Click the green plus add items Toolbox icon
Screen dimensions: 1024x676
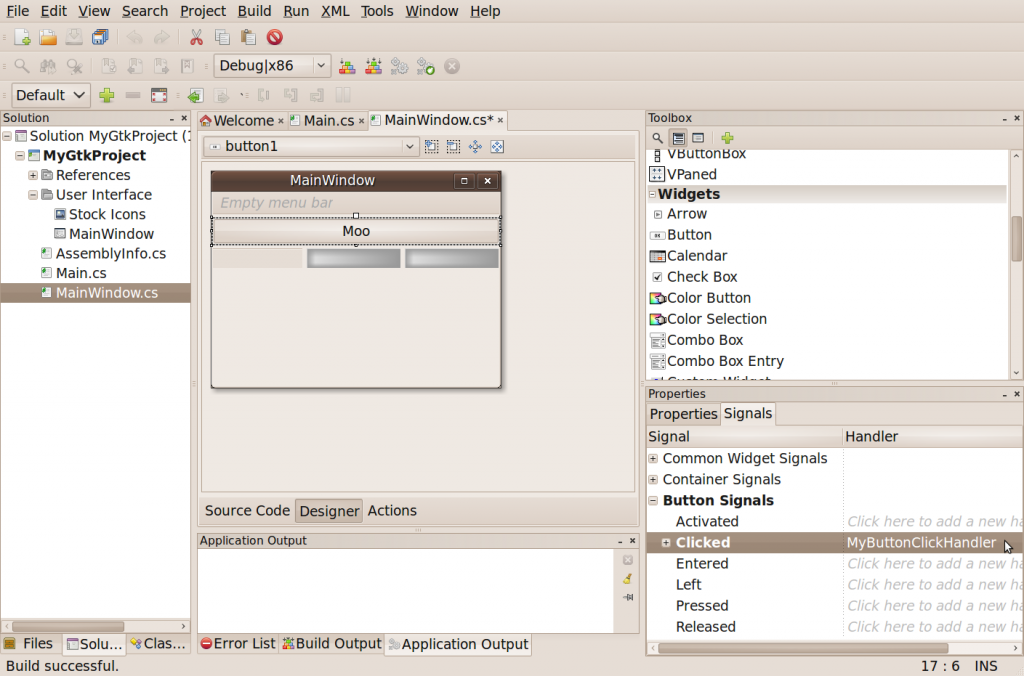point(728,138)
